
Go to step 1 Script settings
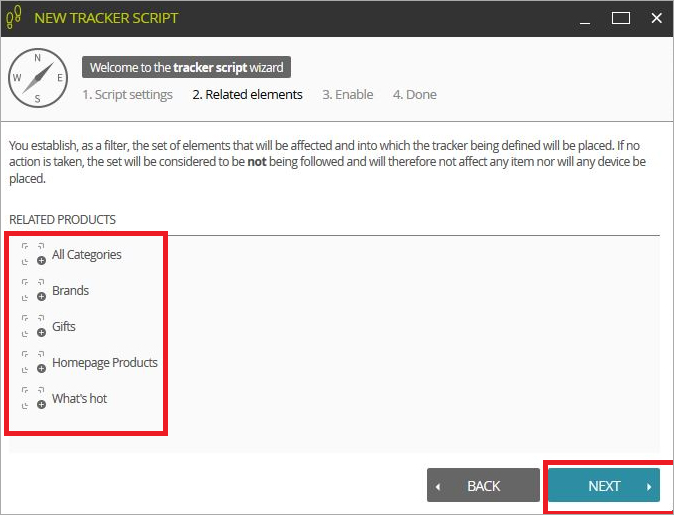[x=127, y=95]
